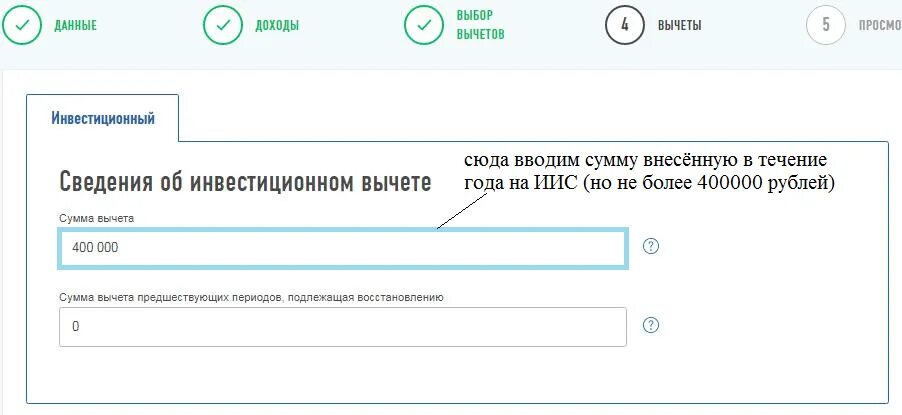Focus the previous periods deduction input showing 0
Screen dimensions: 902x415
click(343, 327)
